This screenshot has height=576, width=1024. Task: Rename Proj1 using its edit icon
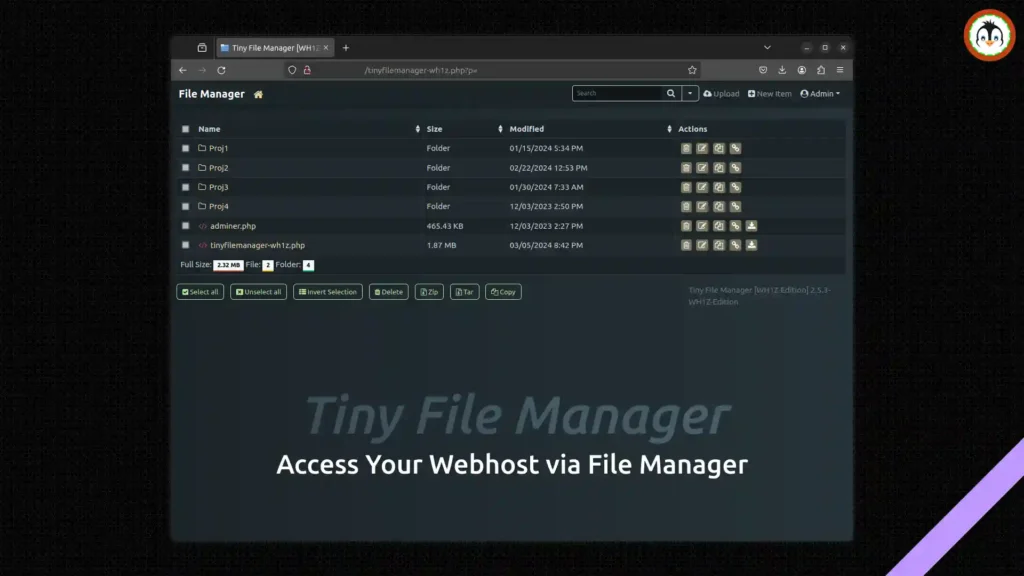(x=702, y=148)
